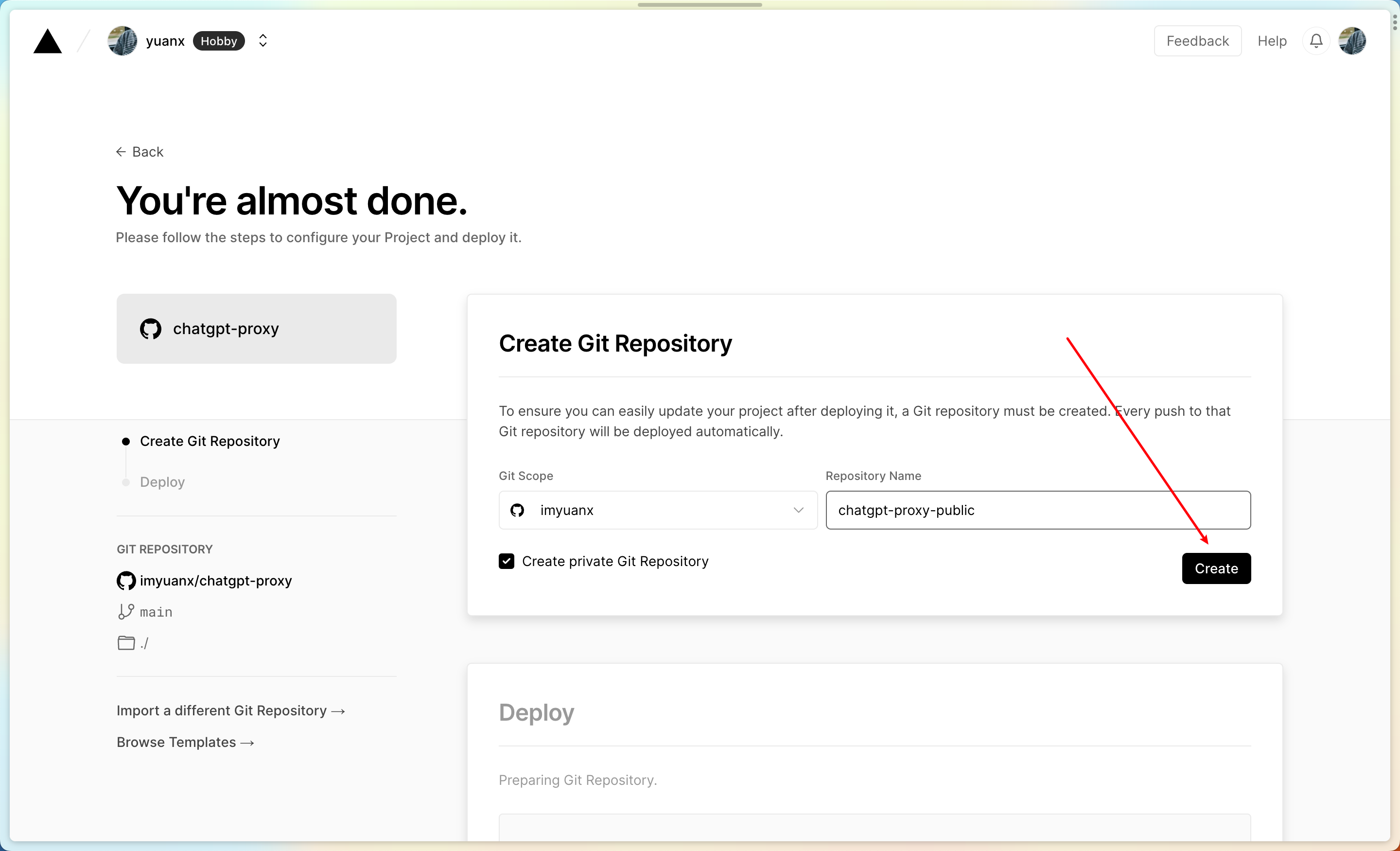The height and width of the screenshot is (851, 1400).
Task: Open user avatar menu at top right
Action: 1352,41
